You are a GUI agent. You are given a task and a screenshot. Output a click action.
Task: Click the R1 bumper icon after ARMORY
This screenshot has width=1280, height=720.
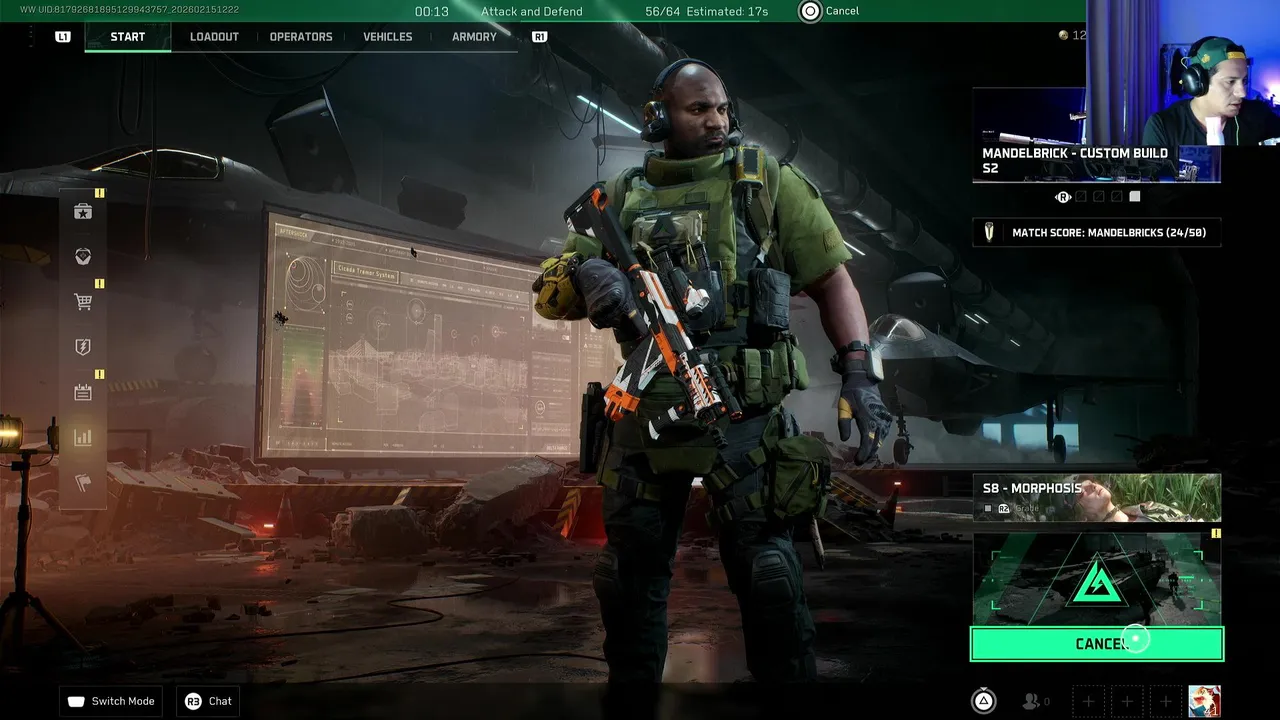[x=540, y=37]
